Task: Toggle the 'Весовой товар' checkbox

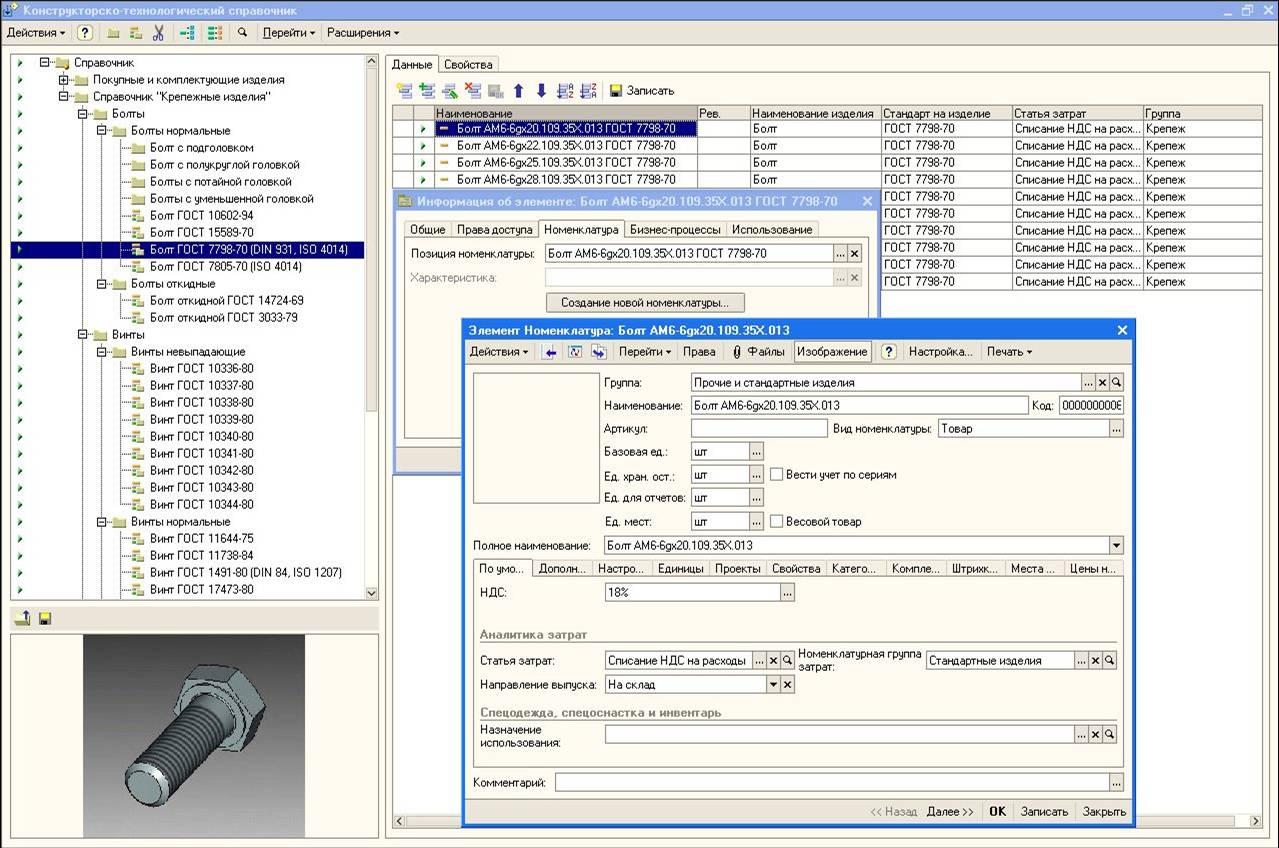Action: coord(776,521)
